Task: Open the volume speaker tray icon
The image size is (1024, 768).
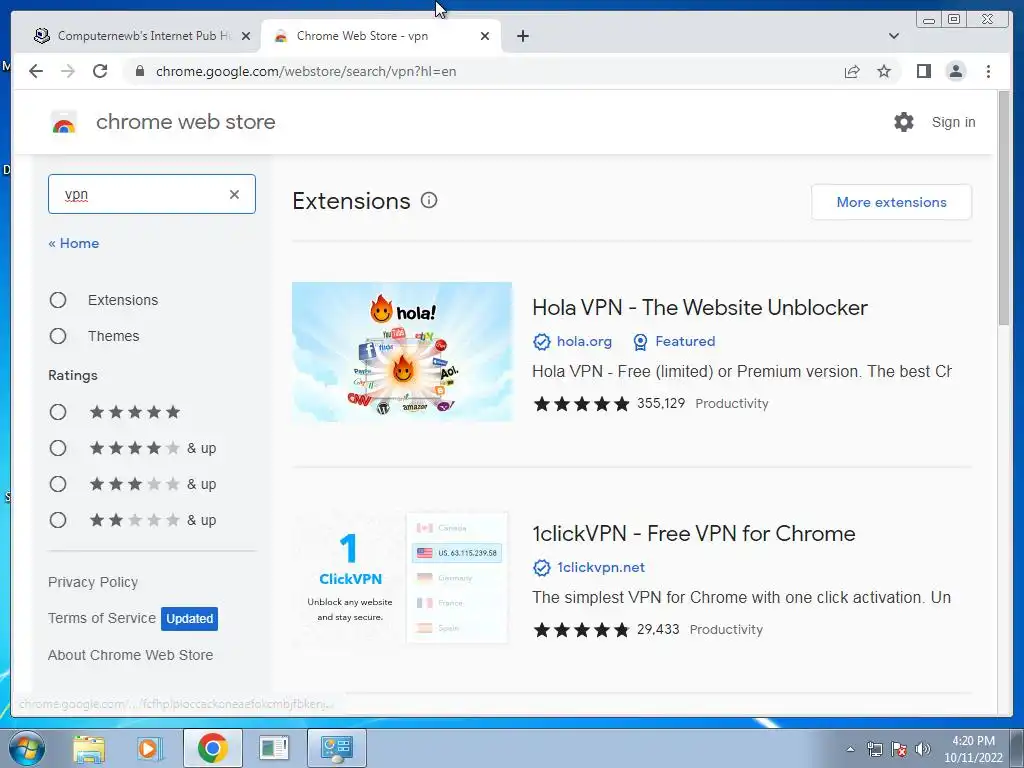Action: click(923, 749)
